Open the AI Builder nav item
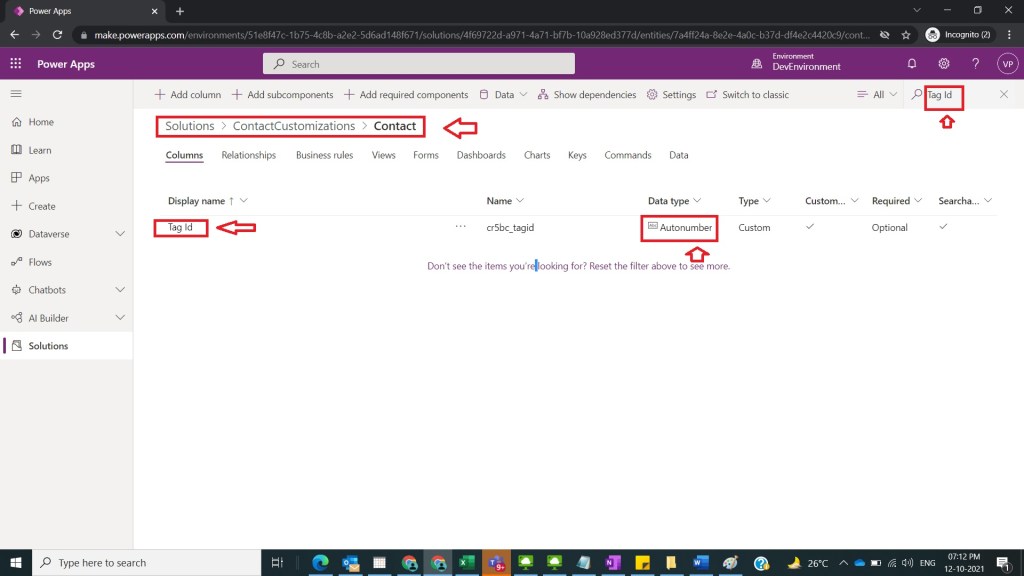This screenshot has width=1024, height=576. pos(48,318)
